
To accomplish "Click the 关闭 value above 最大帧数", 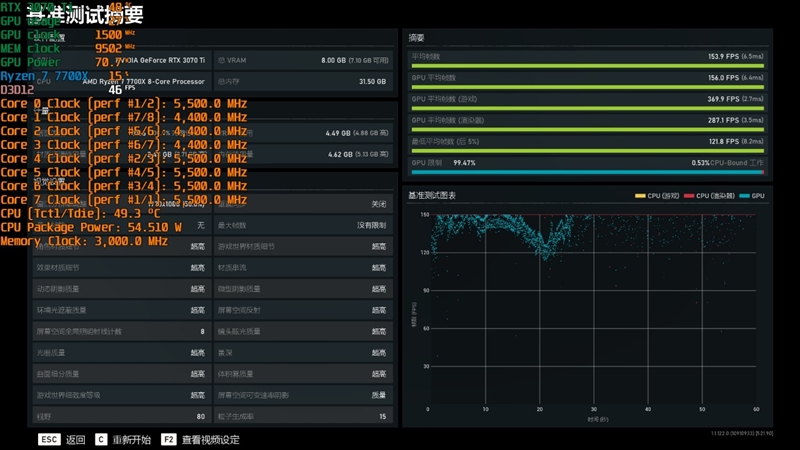I will coord(379,204).
